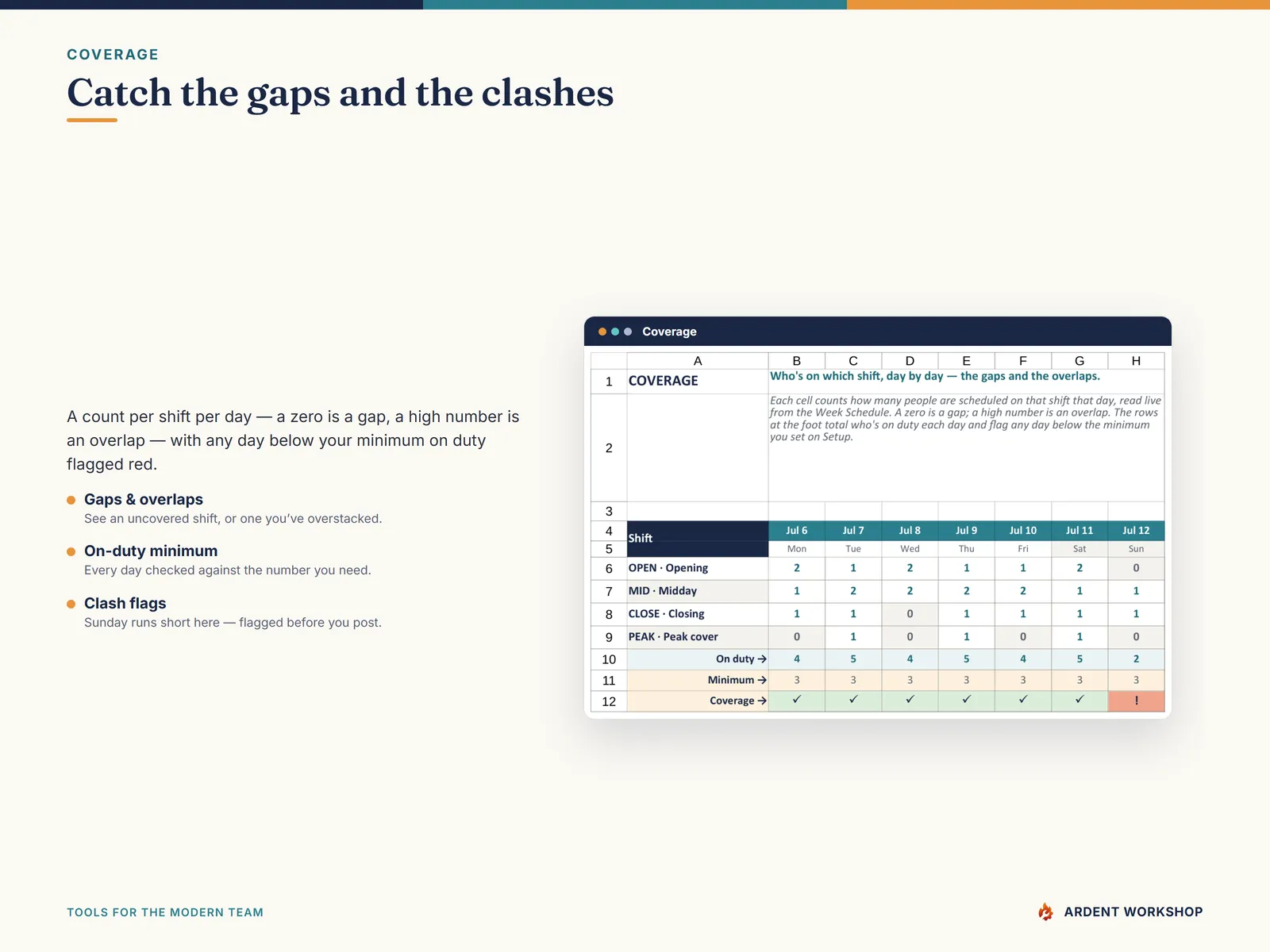The image size is (1270, 952).
Task: Click the PEAK · Peak cover row label
Action: click(x=698, y=637)
